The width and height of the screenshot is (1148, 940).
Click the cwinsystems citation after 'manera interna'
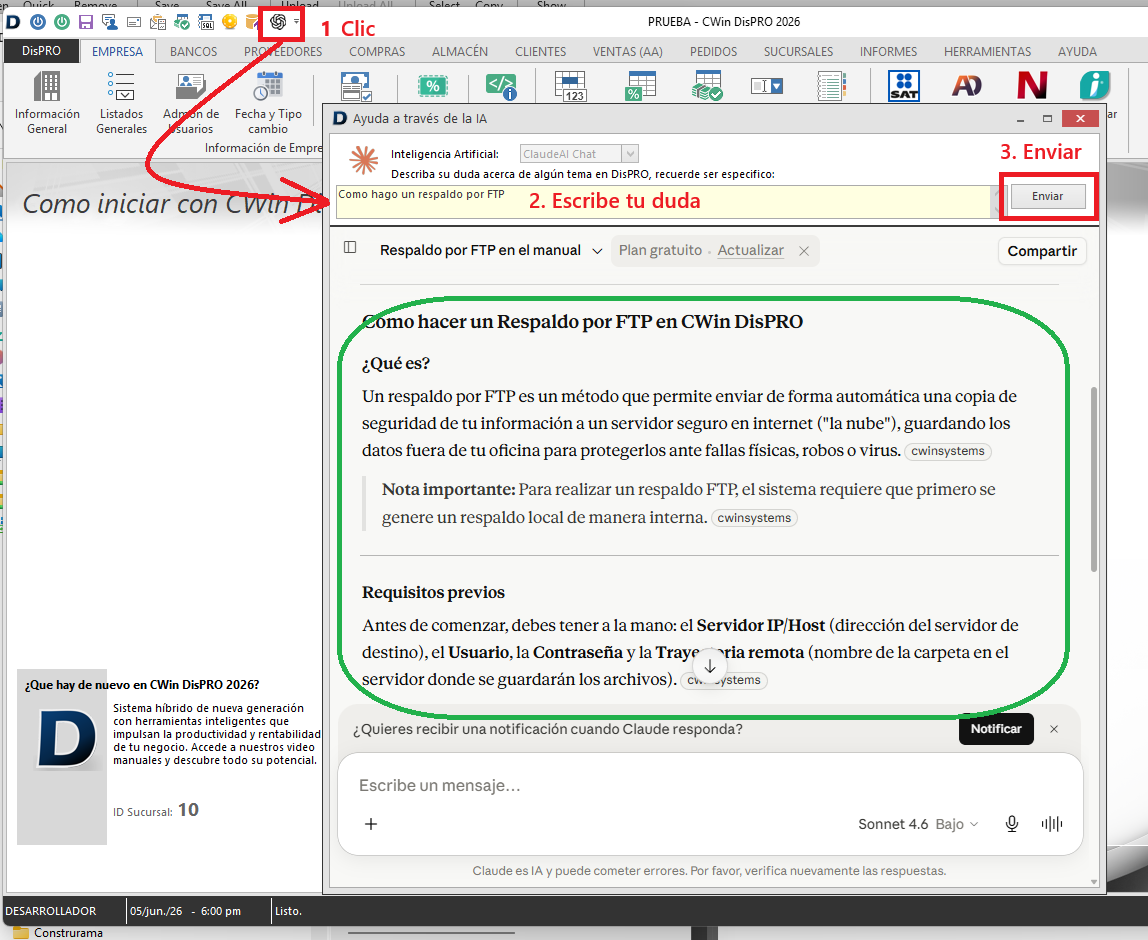(x=754, y=518)
